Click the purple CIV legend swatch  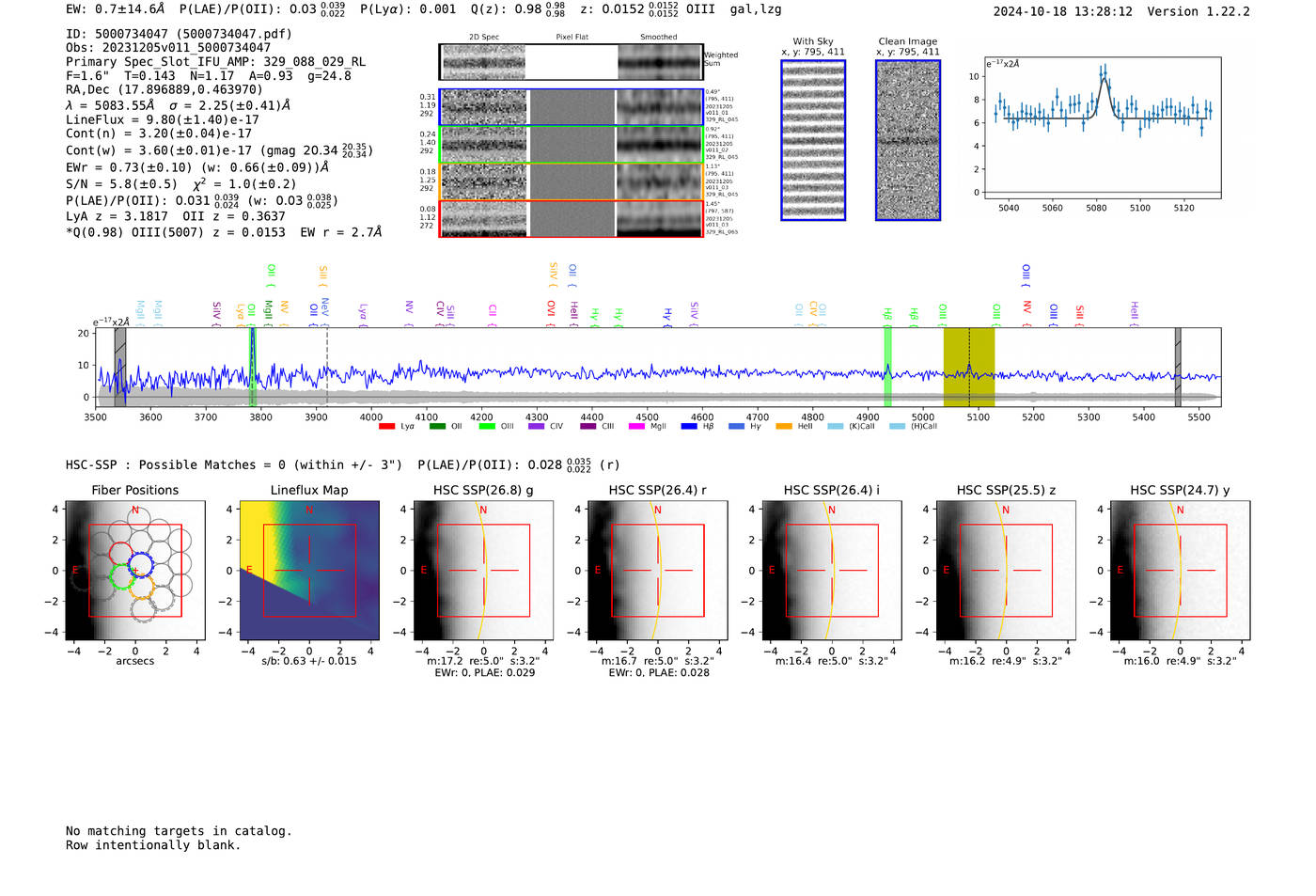coord(537,427)
